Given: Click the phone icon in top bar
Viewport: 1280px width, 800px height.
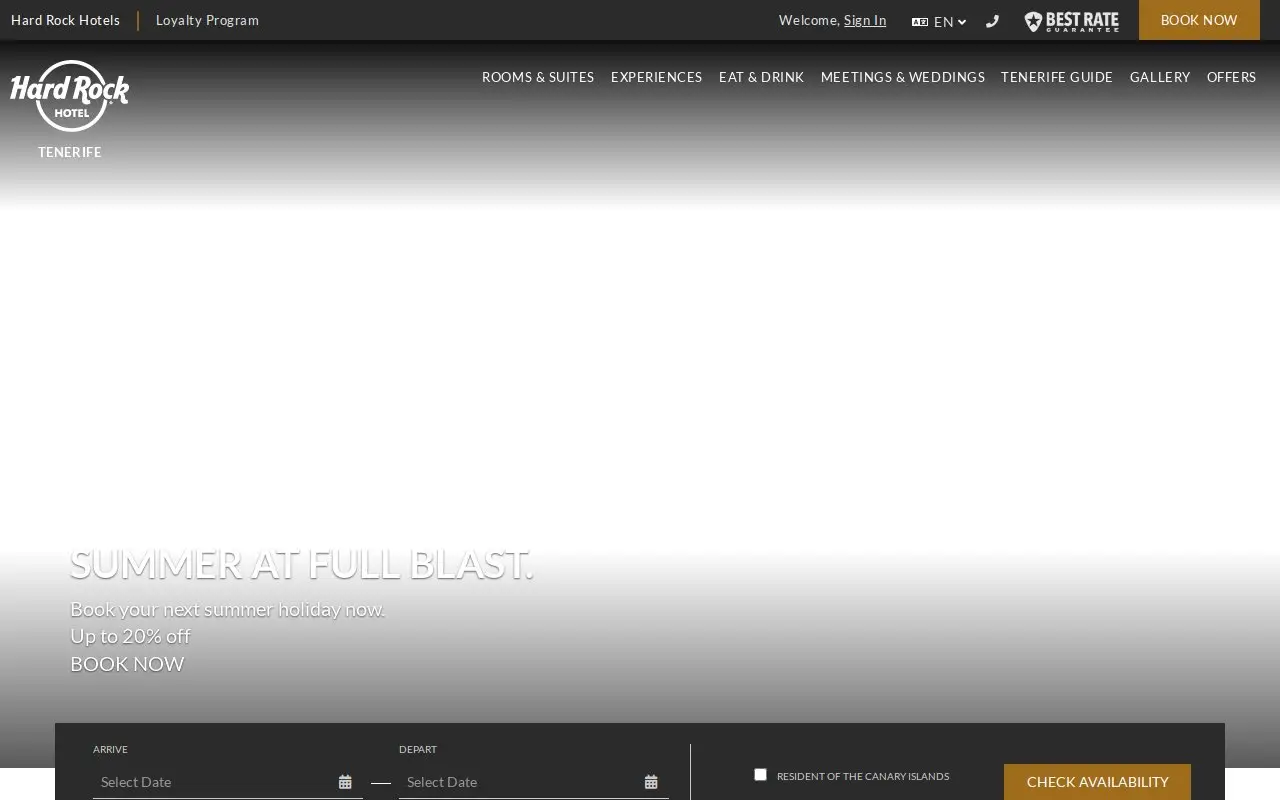Looking at the screenshot, I should point(992,21).
